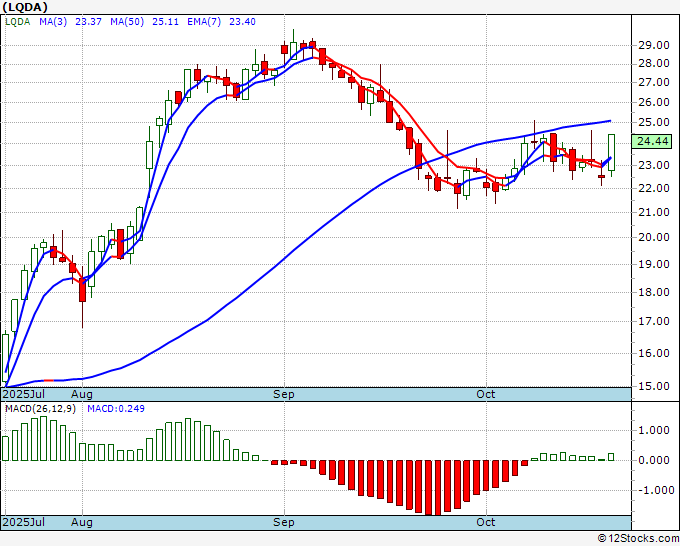Click the 28.00 price axis label
680x546 pixels.
(654, 63)
